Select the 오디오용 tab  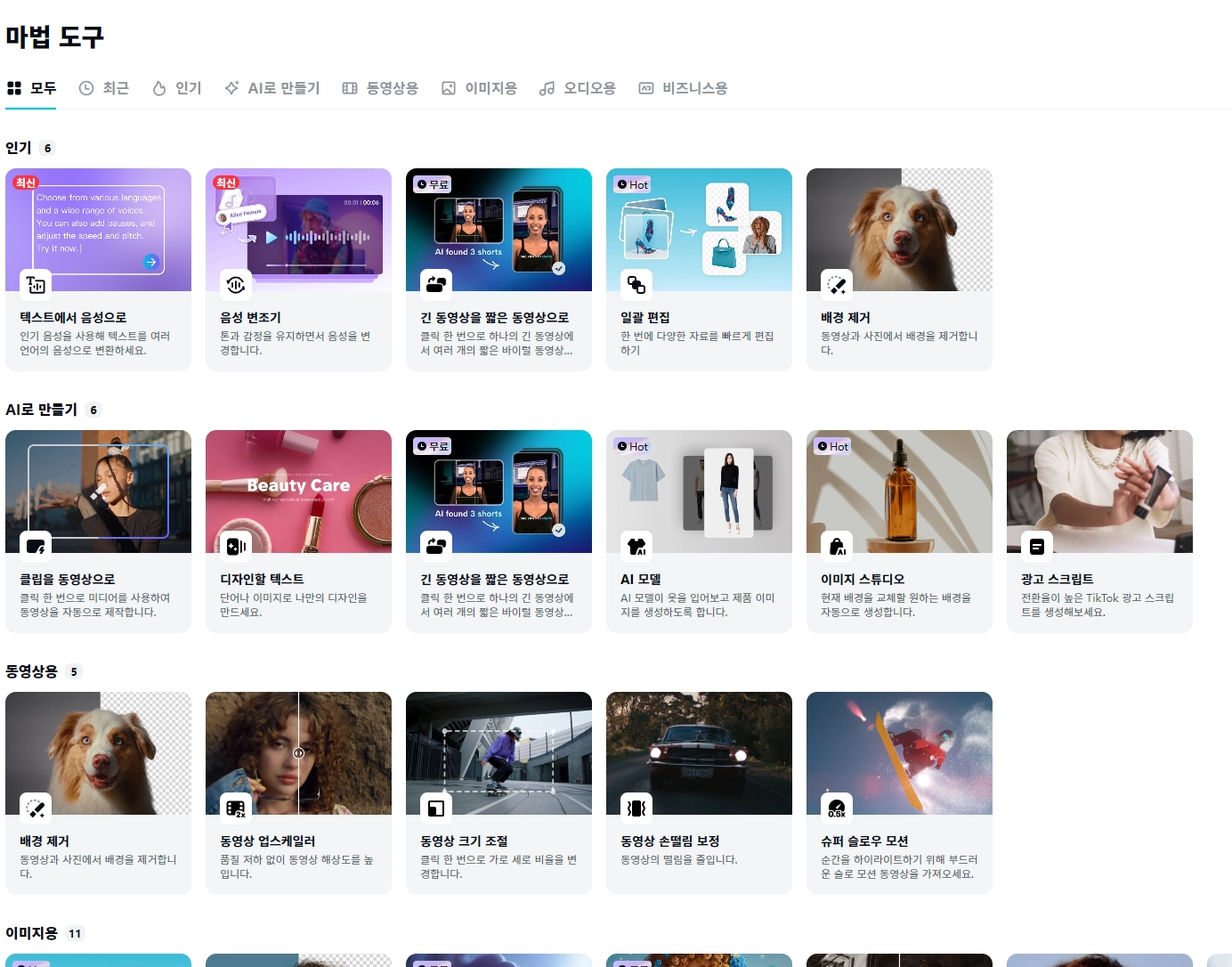(578, 88)
